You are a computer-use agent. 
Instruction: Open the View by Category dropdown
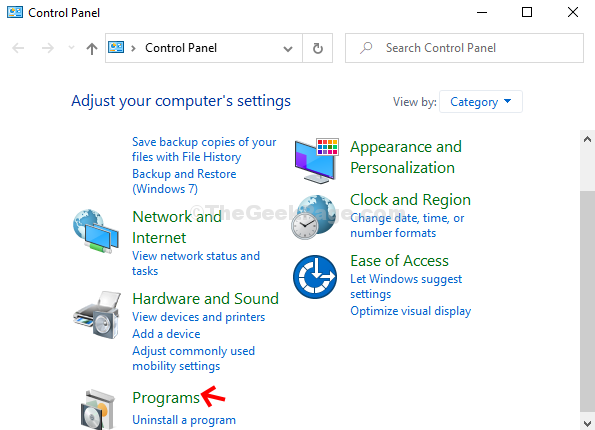480,102
